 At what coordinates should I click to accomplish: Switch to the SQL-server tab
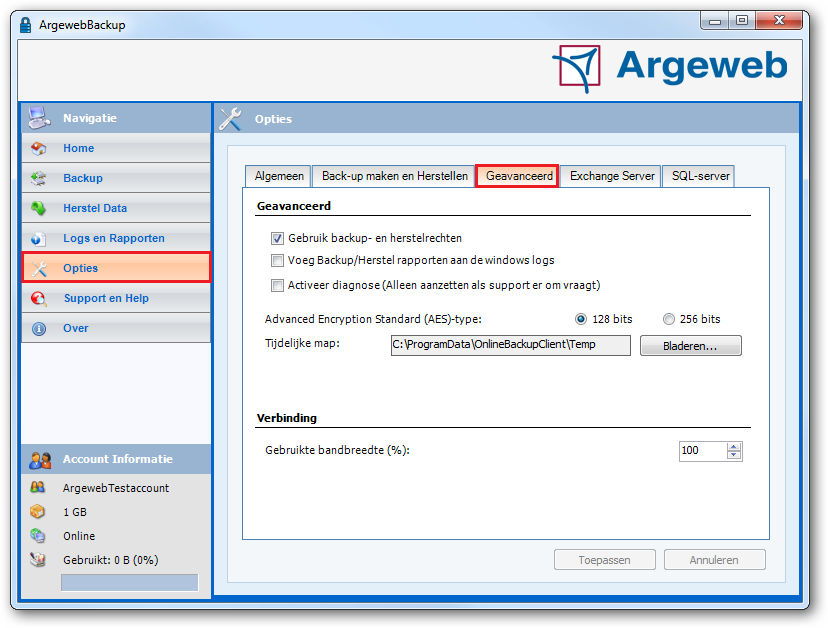[x=700, y=176]
